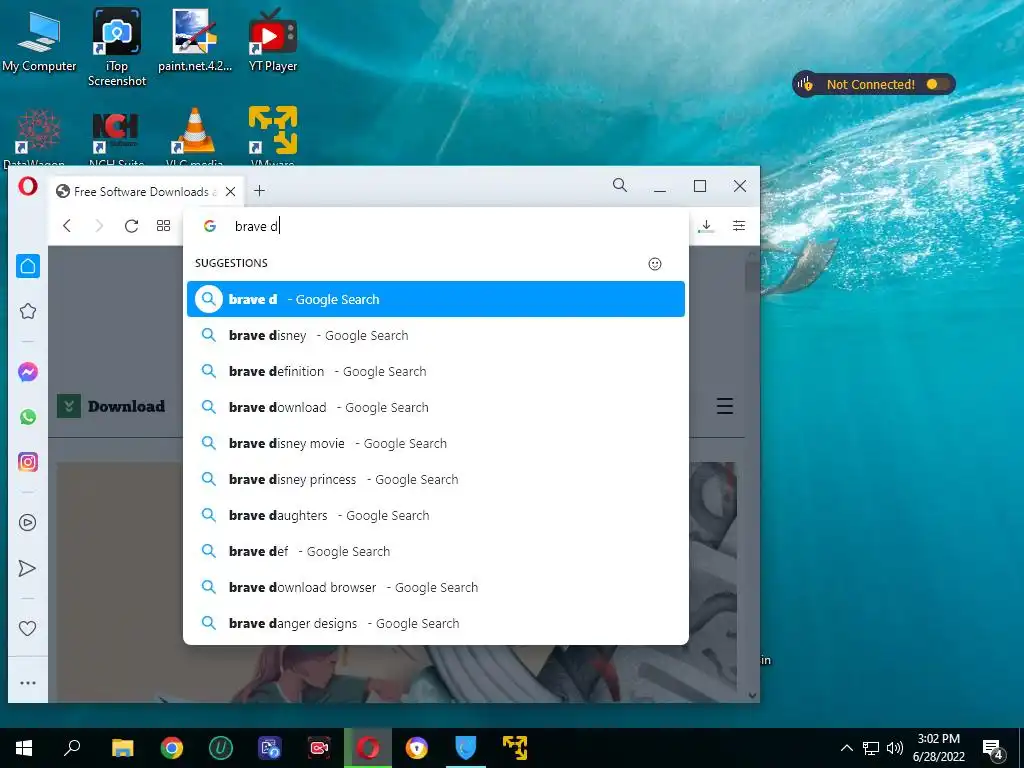The width and height of the screenshot is (1024, 768).
Task: Open notification center with 4 notifications
Action: tap(993, 750)
